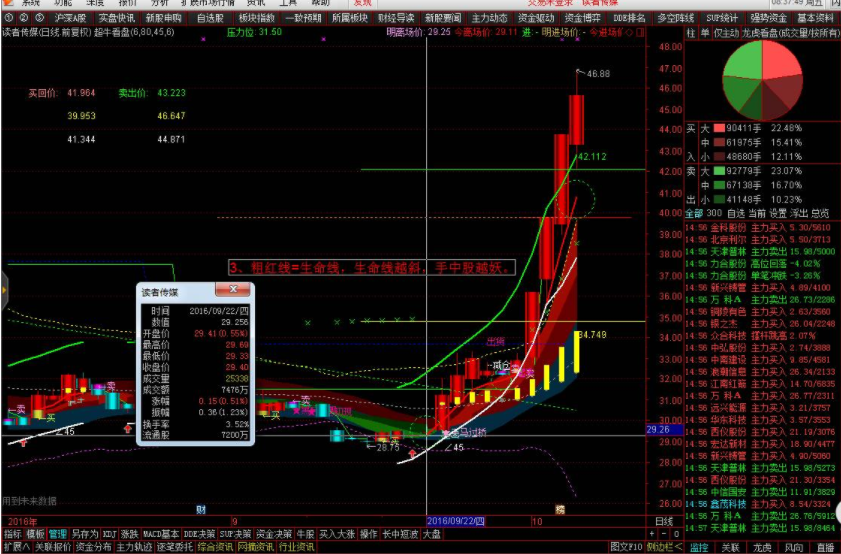The width and height of the screenshot is (841, 554).
Task: Open 一致预期 in the toolbar
Action: point(303,18)
